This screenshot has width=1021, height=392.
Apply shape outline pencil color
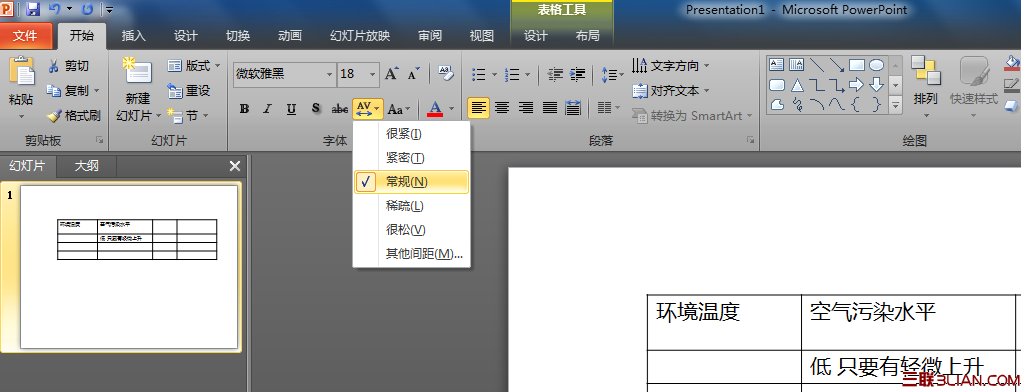coord(1011,85)
